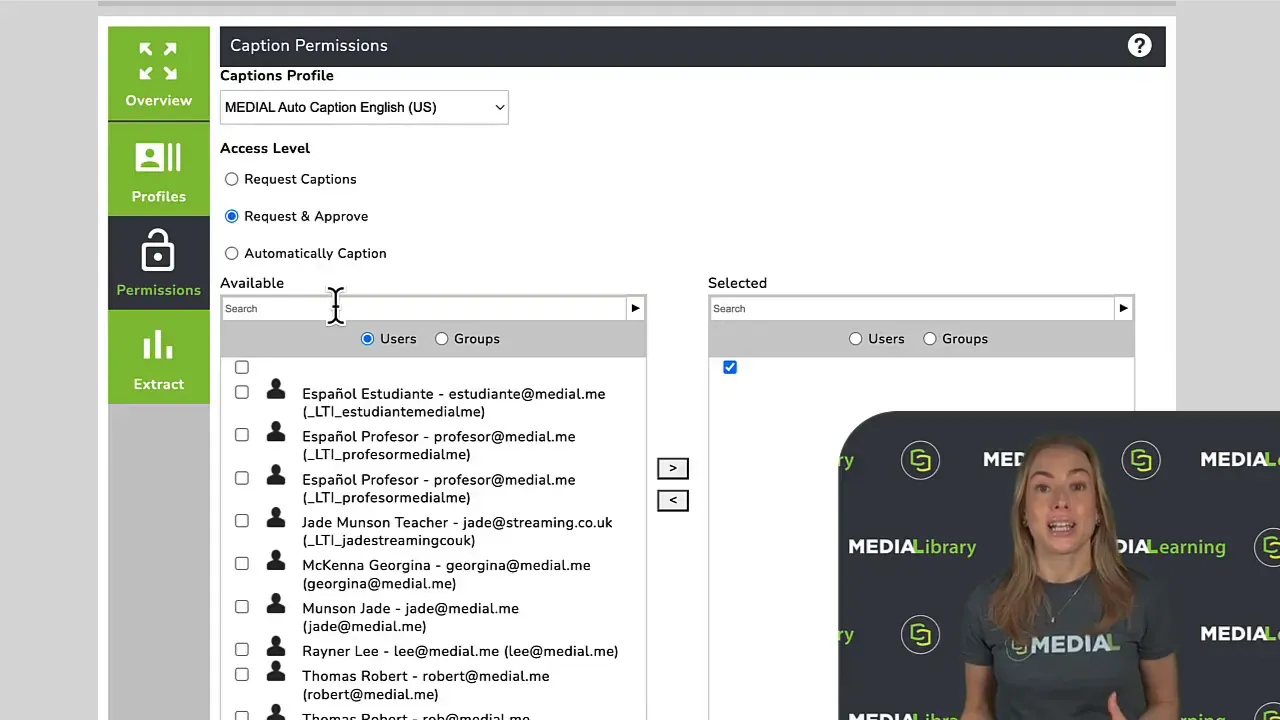Viewport: 1280px width, 720px height.
Task: Click person icon beside Munson Jade jade@medial.me
Action: click(276, 604)
